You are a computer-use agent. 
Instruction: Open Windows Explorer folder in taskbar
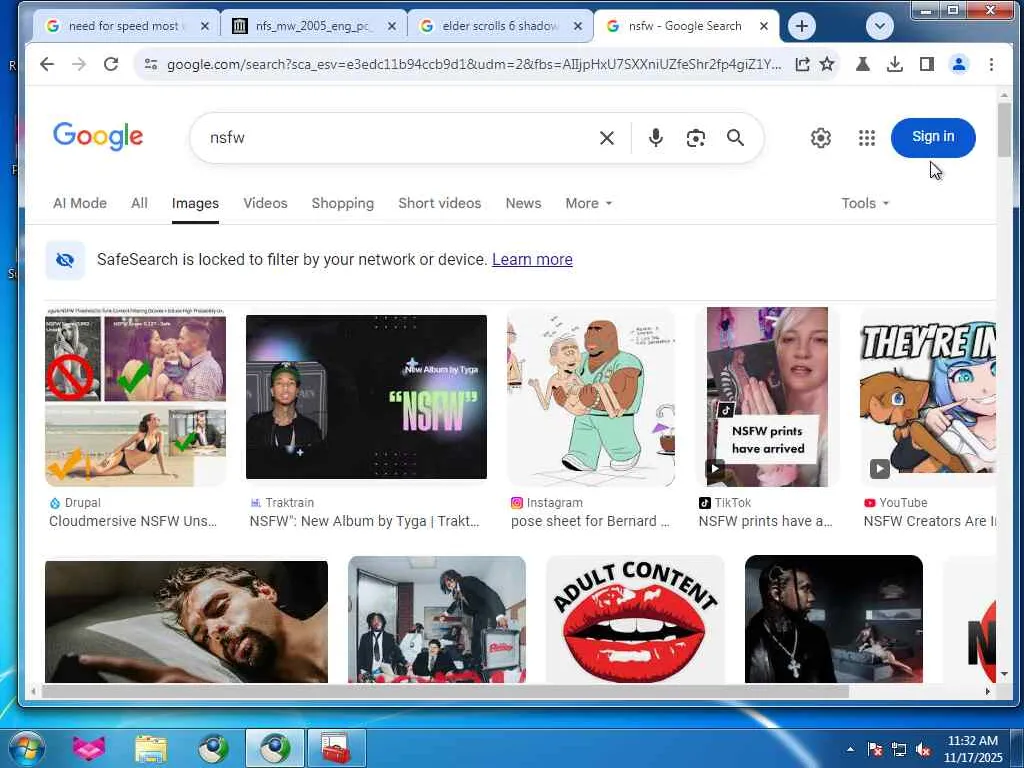151,748
